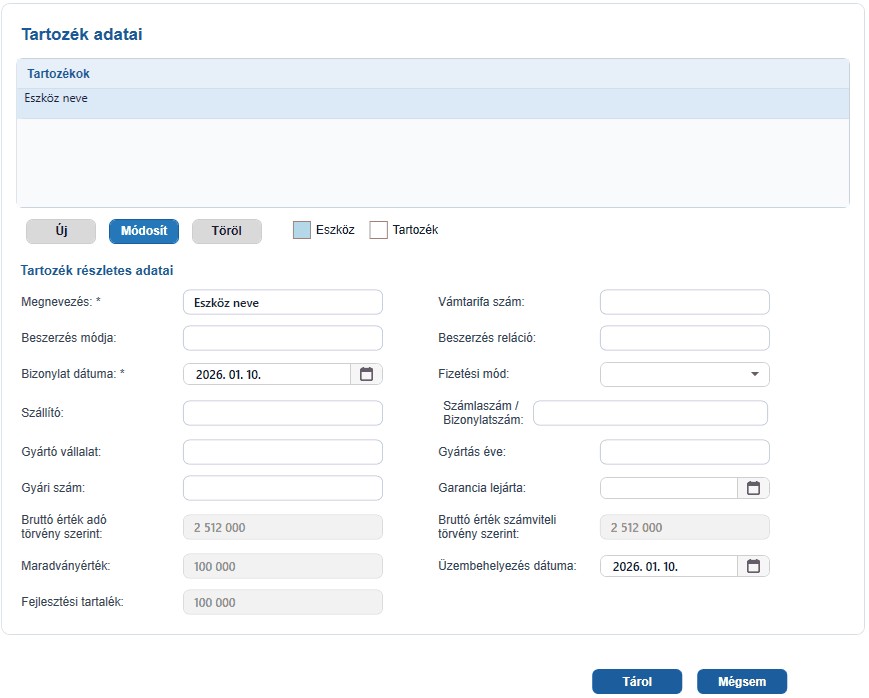869x698 pixels.
Task: Select the Eszköz neve row in the list
Action: (433, 104)
